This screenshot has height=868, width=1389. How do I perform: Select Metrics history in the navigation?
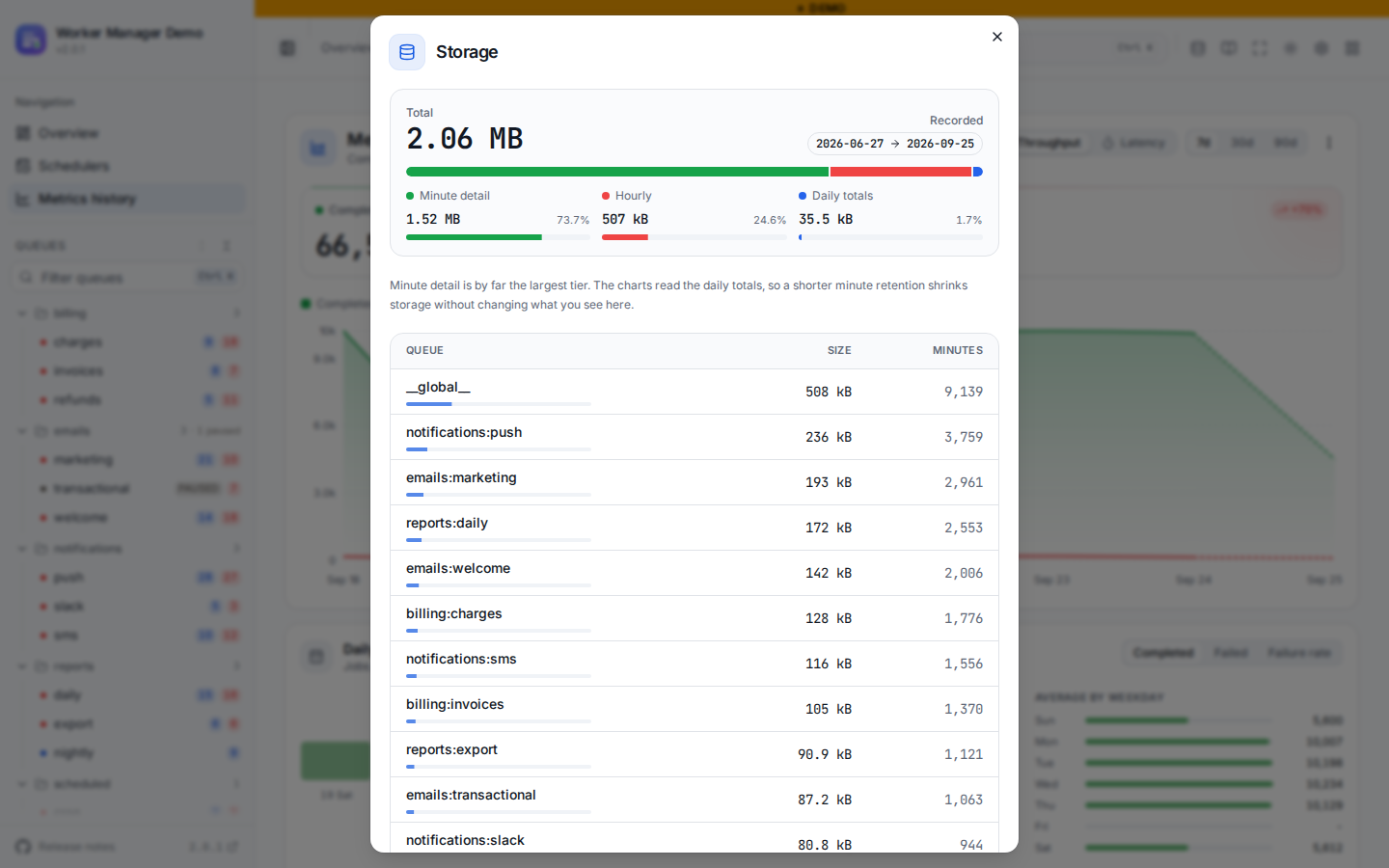[126, 199]
